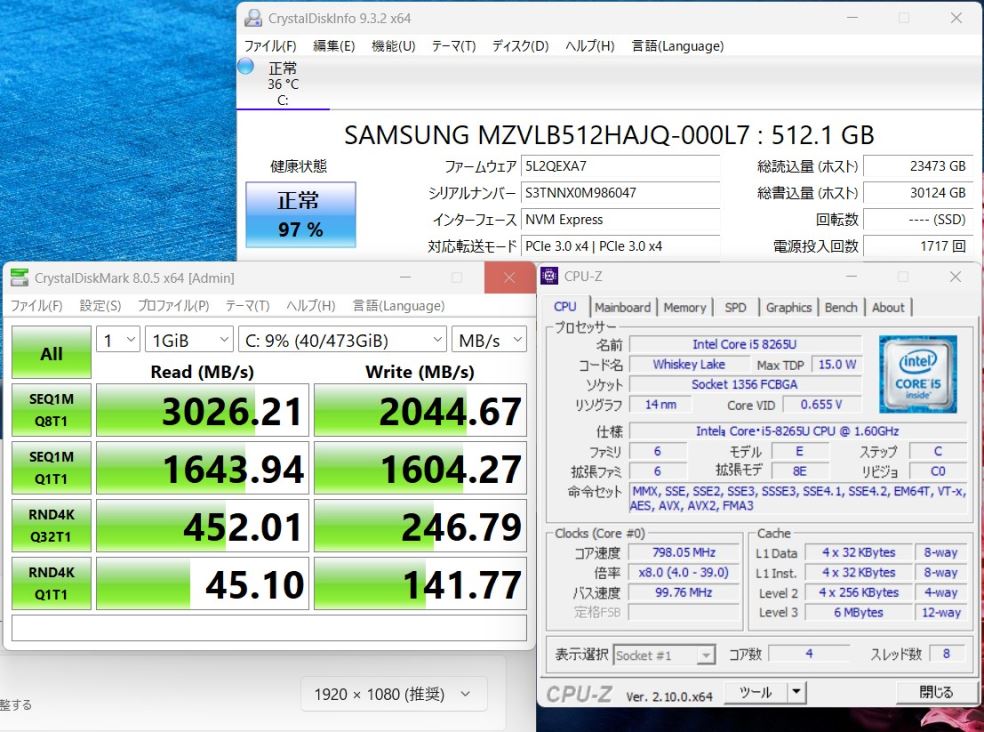Viewport: 984px width, 732px height.
Task: Open ファイル(F) menu in CrystalDiskMark
Action: pyautogui.click(x=36, y=306)
